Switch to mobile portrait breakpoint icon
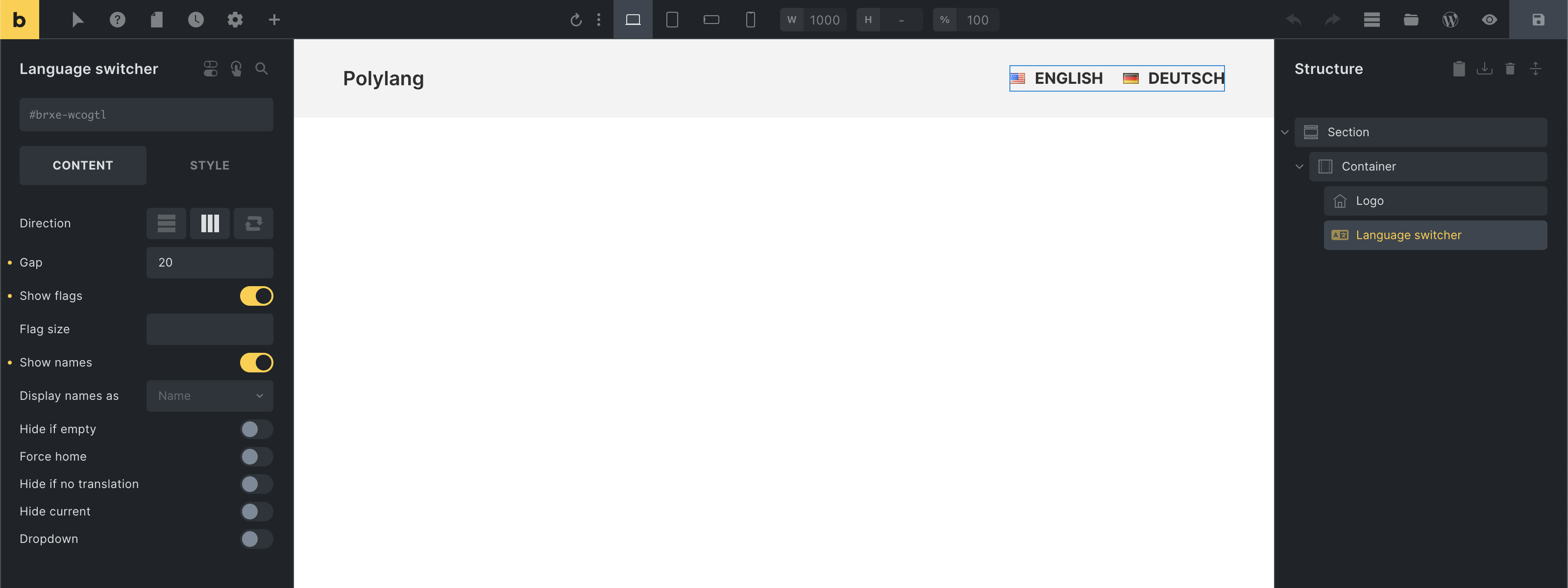1568x588 pixels. coord(750,20)
